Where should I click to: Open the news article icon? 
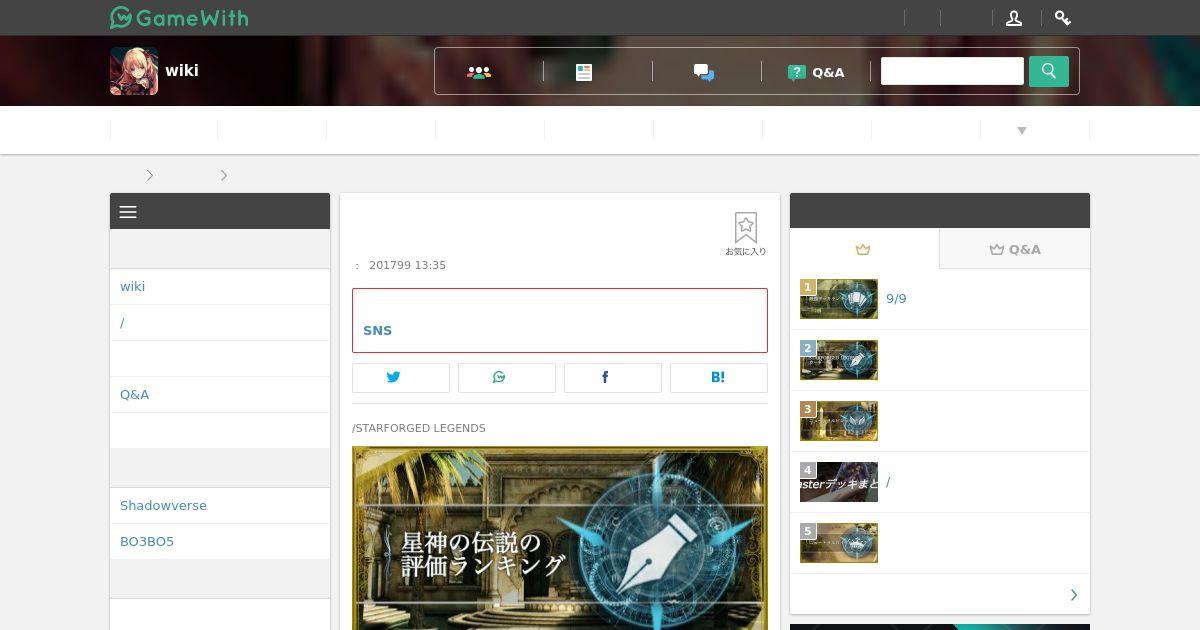[x=584, y=72]
